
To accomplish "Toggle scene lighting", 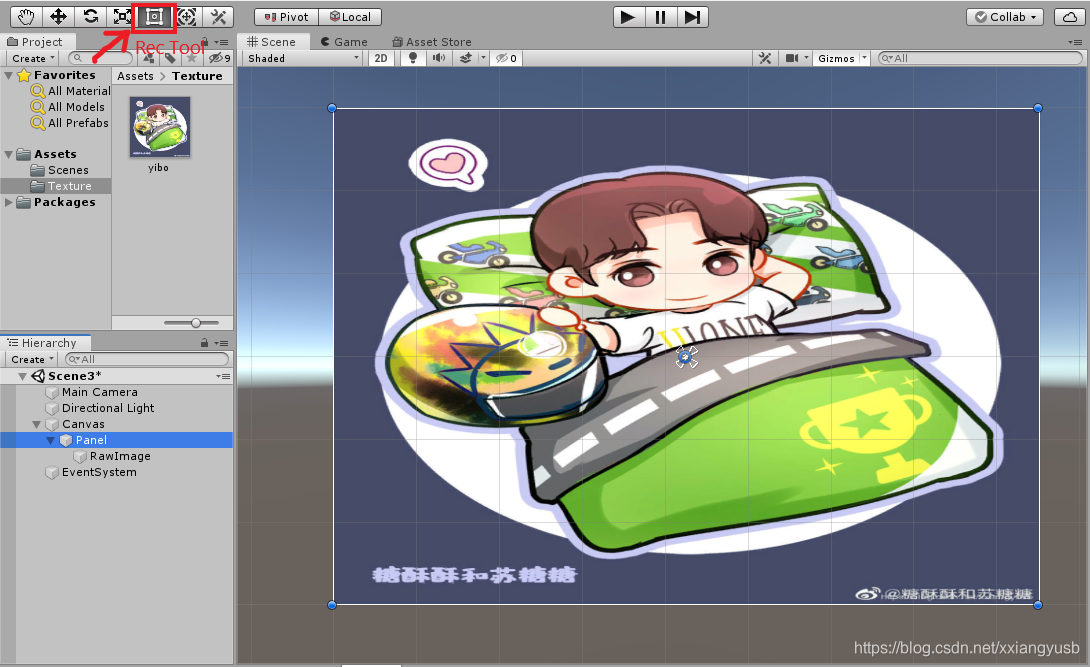I will click(x=413, y=58).
